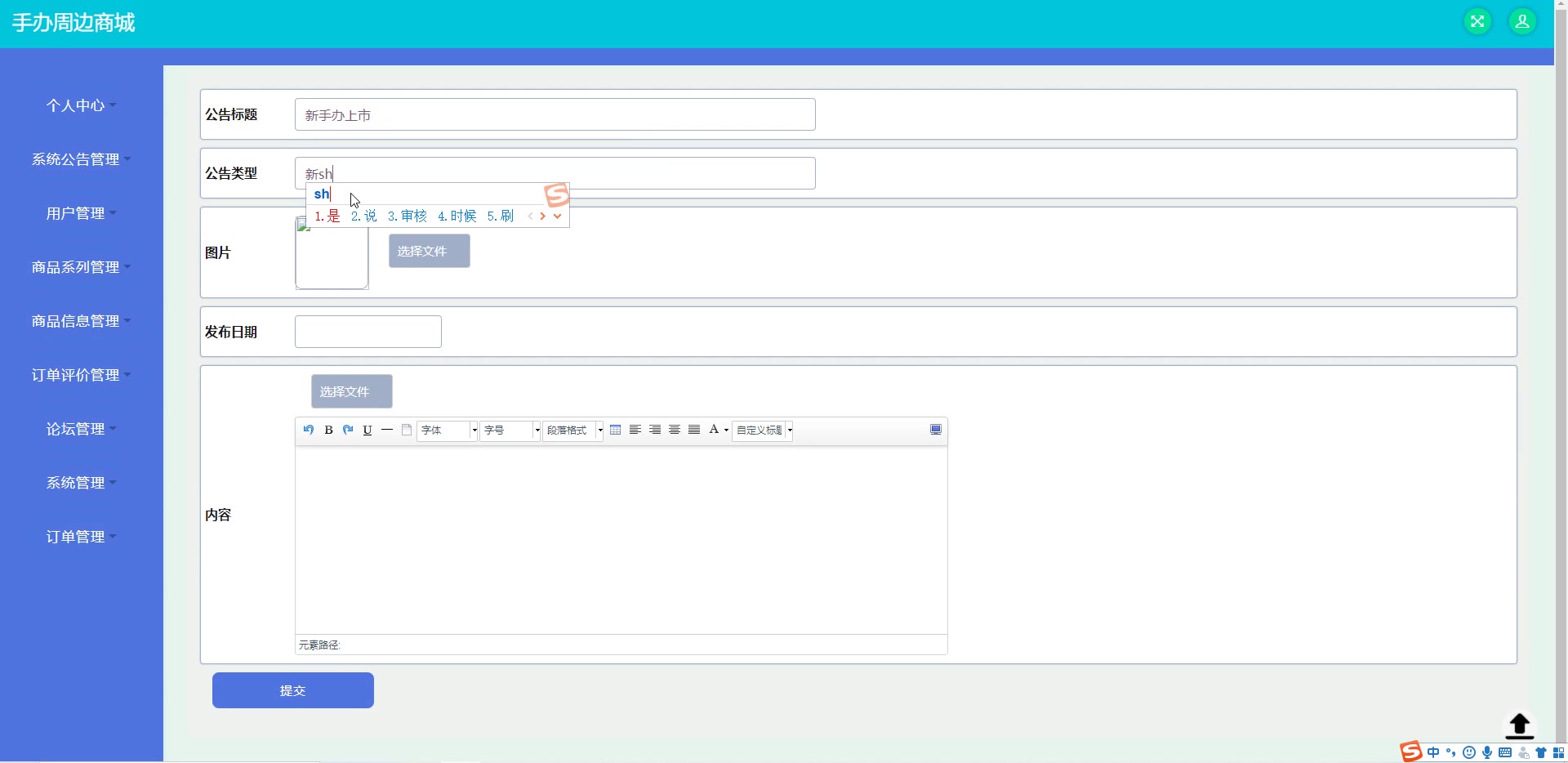The width and height of the screenshot is (1568, 763).
Task: Open the 段落格式 paragraph format dropdown
Action: 573,430
